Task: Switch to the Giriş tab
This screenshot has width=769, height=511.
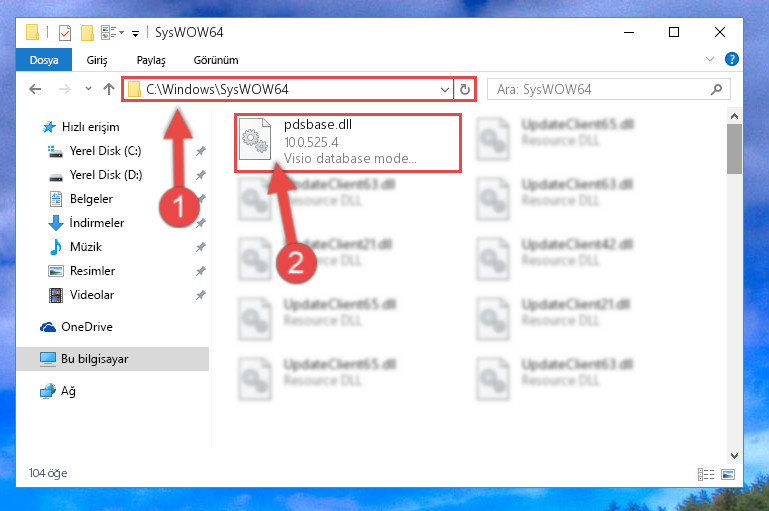Action: coord(97,60)
